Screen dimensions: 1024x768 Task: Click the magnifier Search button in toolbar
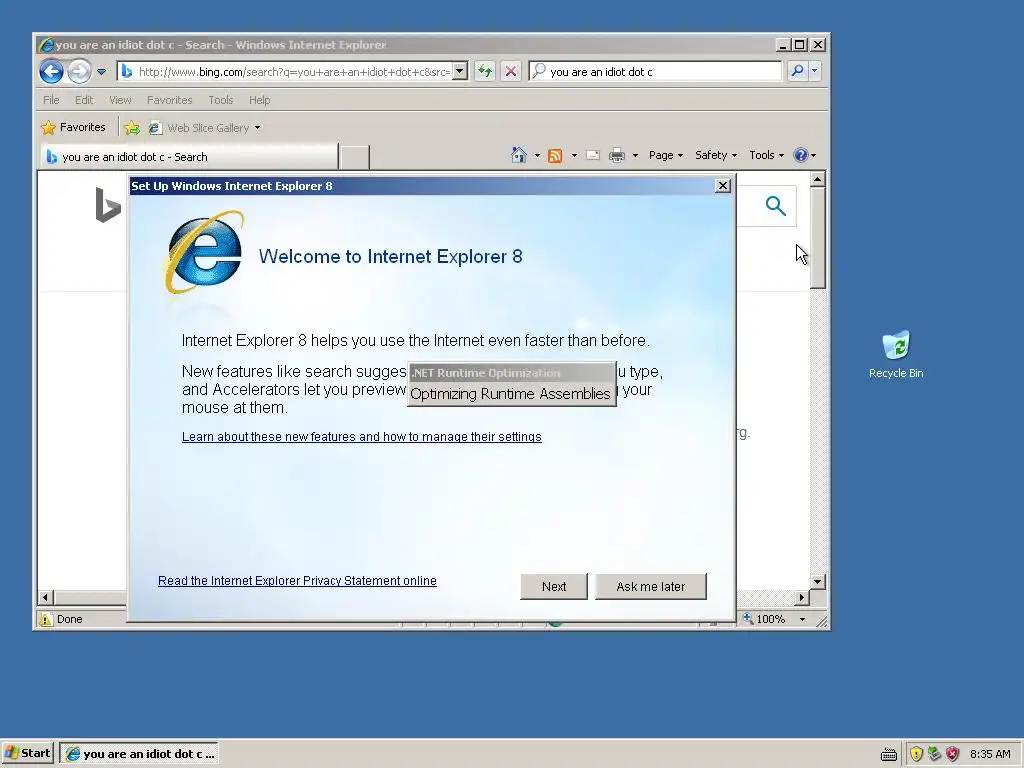pyautogui.click(x=797, y=71)
